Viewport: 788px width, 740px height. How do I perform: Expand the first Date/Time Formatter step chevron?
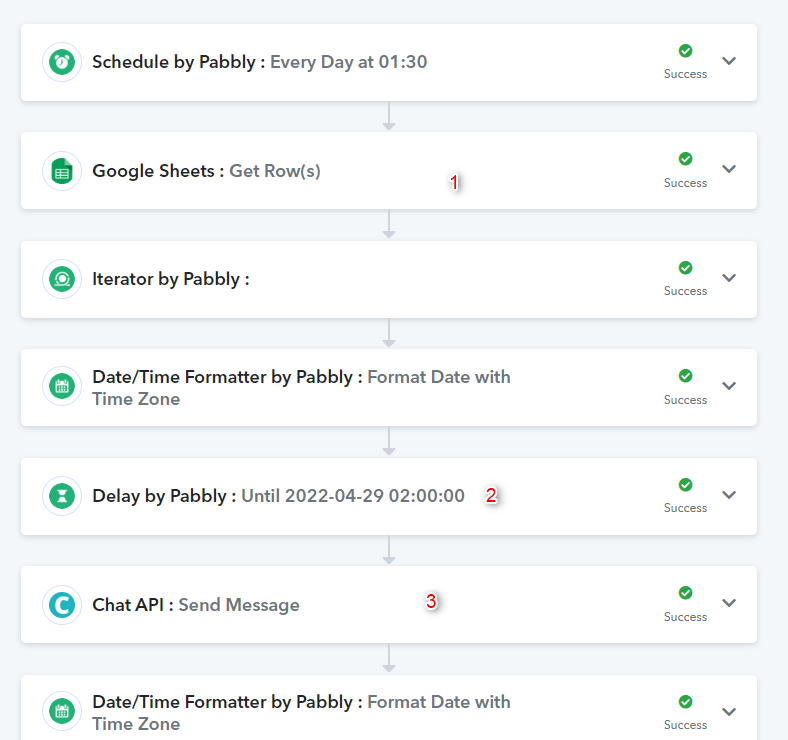tap(729, 386)
